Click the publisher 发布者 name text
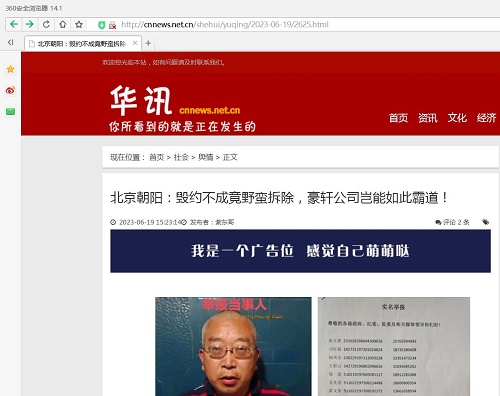 pyautogui.click(x=212, y=222)
